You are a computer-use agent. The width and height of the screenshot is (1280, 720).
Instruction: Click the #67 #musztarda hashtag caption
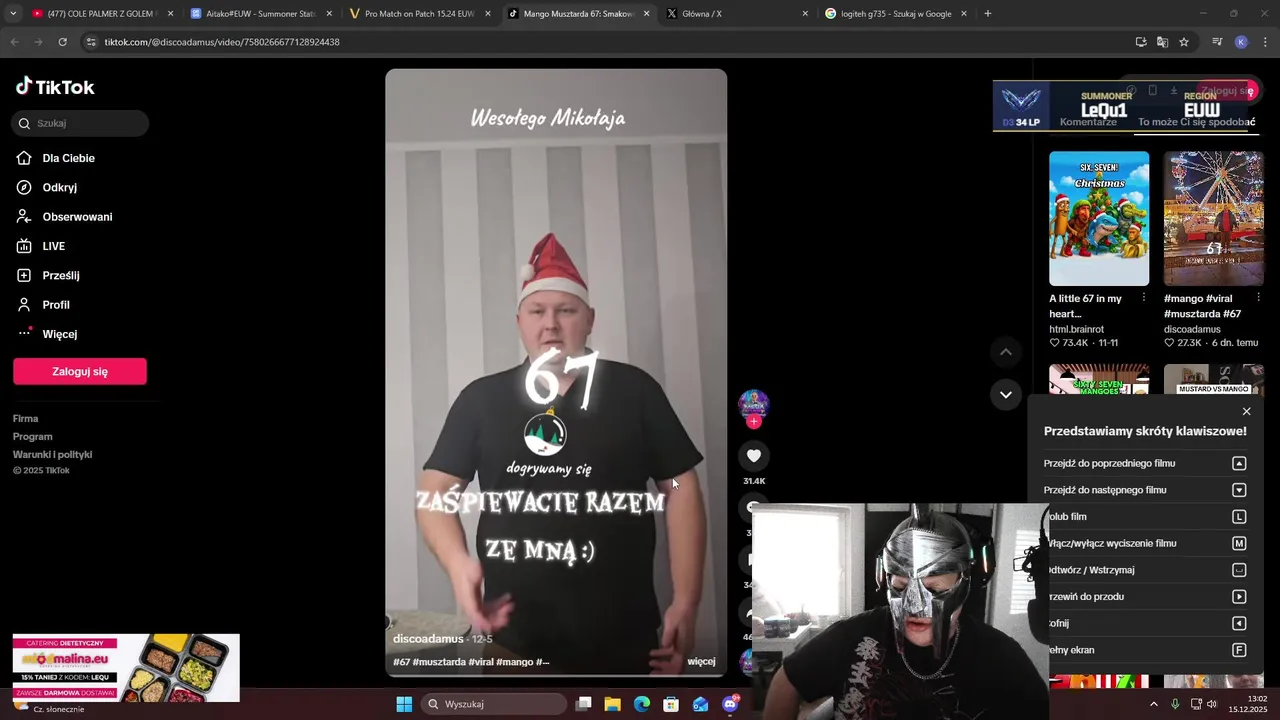(471, 662)
